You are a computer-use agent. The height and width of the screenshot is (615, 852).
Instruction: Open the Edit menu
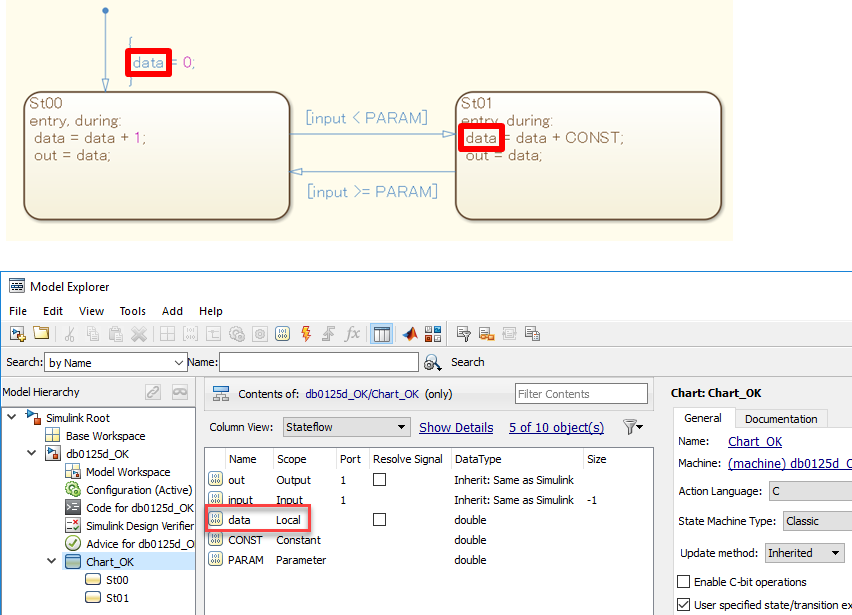coord(53,311)
